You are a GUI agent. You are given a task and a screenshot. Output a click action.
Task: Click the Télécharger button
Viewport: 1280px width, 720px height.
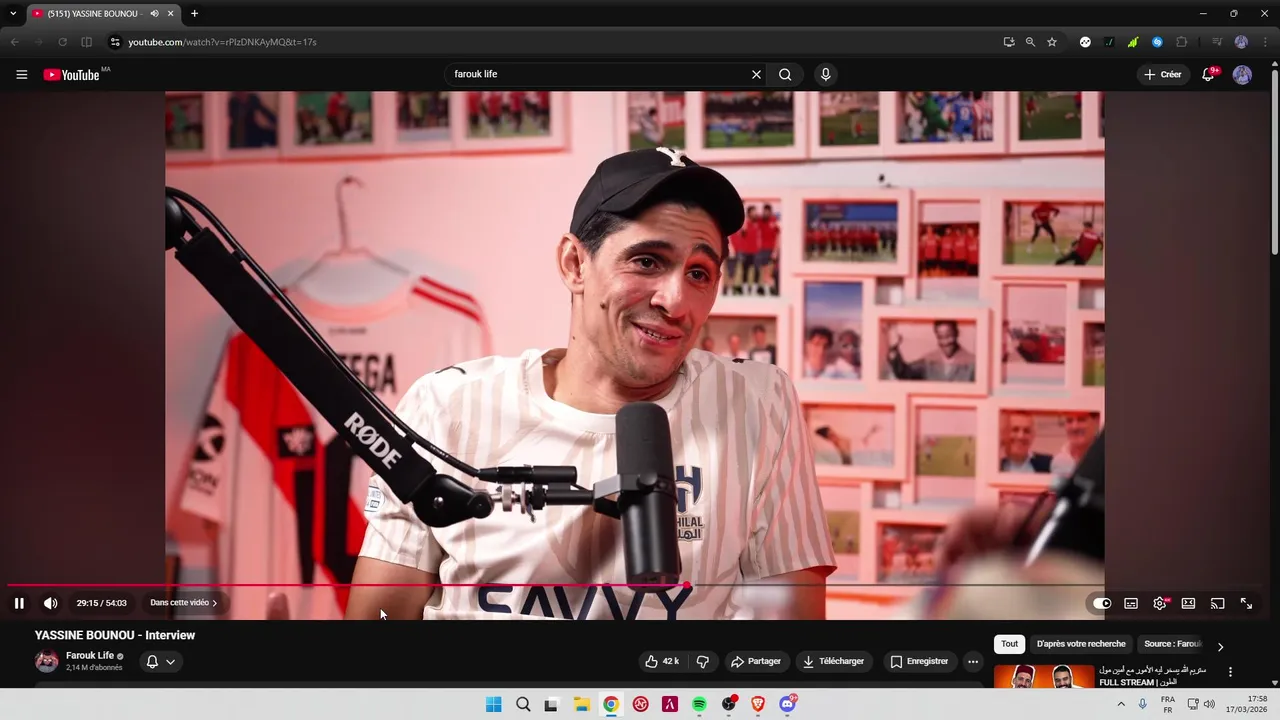point(834,661)
